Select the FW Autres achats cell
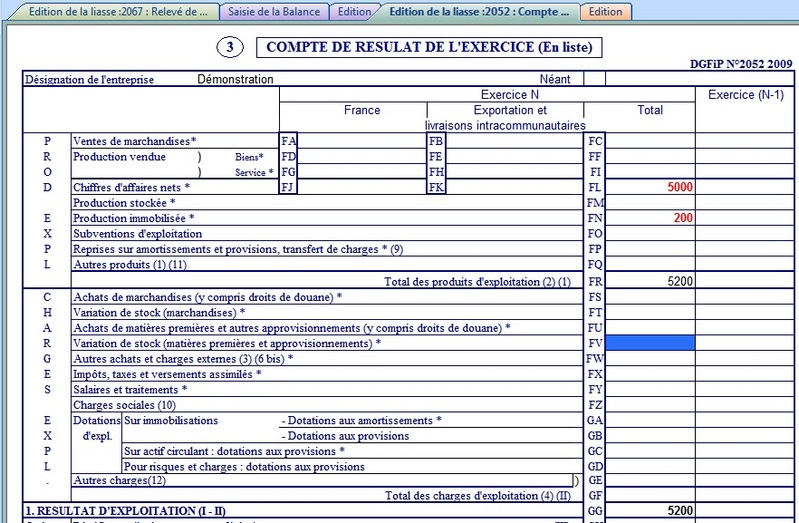This screenshot has height=523, width=799. click(650, 359)
